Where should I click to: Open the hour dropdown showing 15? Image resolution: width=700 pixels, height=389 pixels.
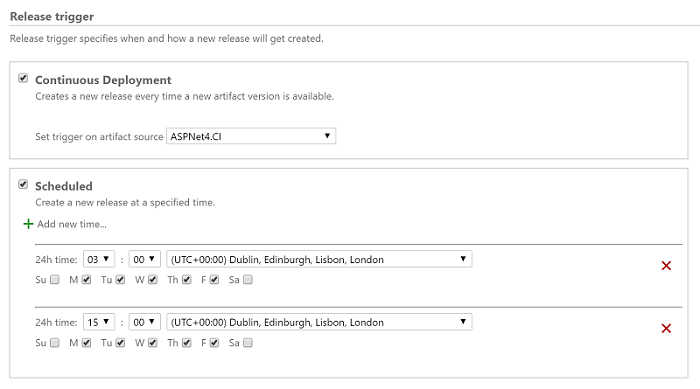(99, 322)
